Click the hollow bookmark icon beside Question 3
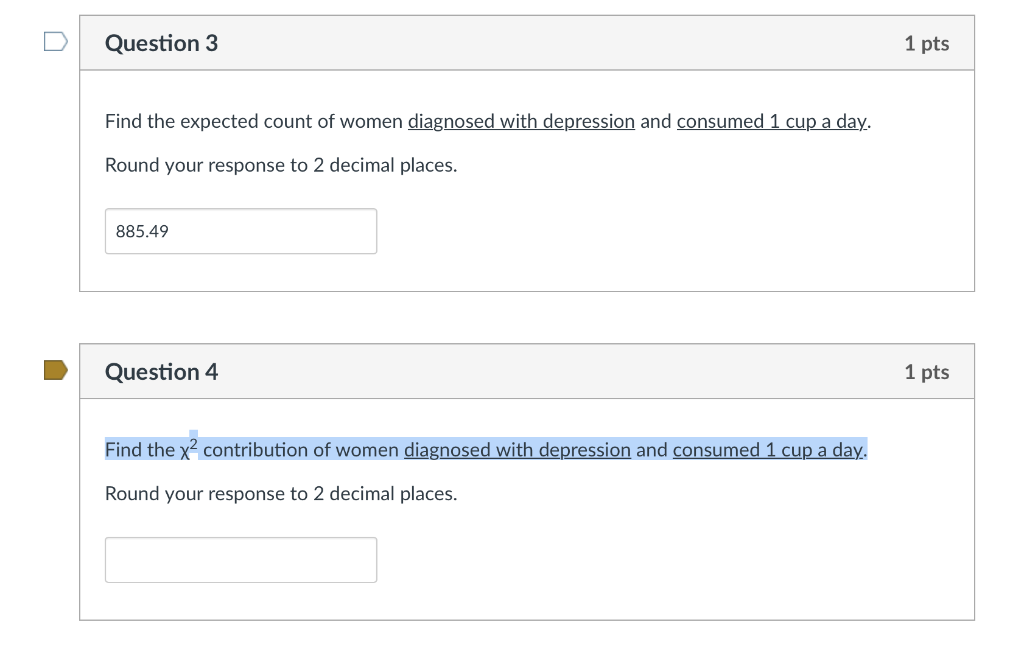 [53, 42]
